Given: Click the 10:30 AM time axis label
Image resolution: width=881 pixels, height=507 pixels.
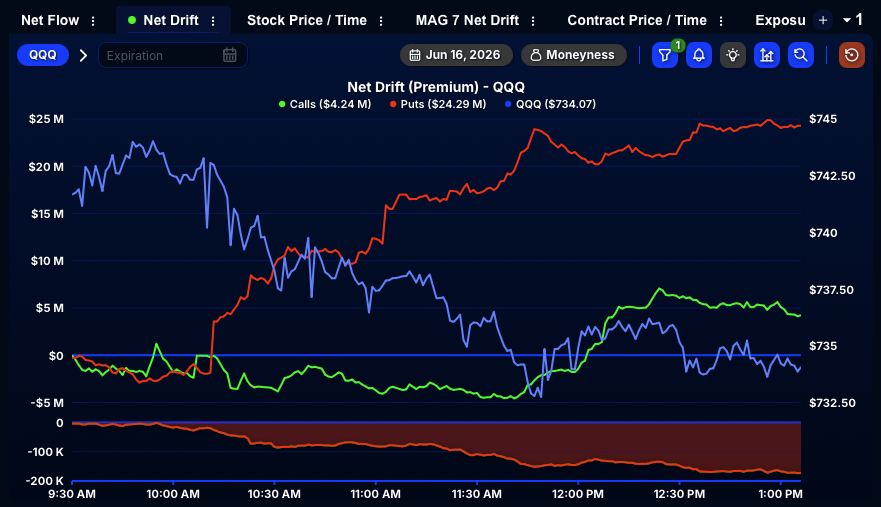Looking at the screenshot, I should 274,494.
